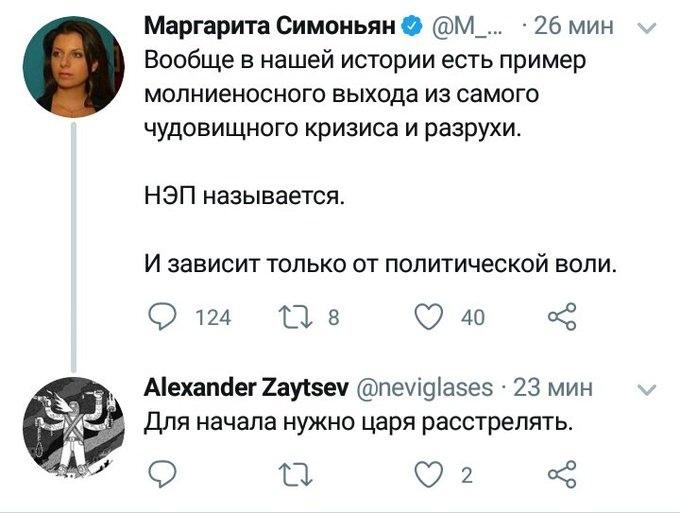The image size is (680, 513).
Task: Click the Alexander Zaytsev display name
Action: point(244,387)
